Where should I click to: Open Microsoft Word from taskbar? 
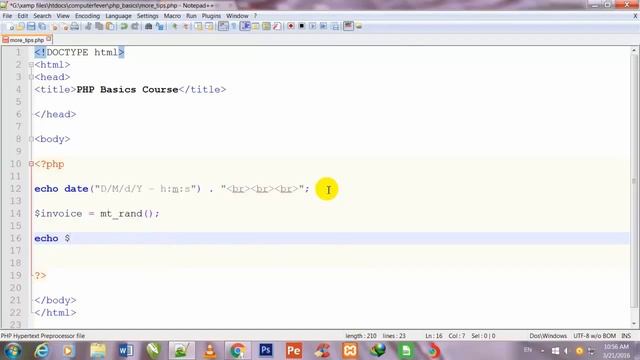[126, 351]
